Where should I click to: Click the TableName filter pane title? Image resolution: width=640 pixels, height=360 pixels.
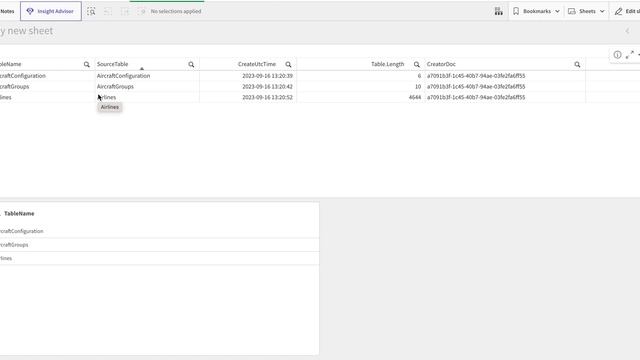click(x=19, y=213)
